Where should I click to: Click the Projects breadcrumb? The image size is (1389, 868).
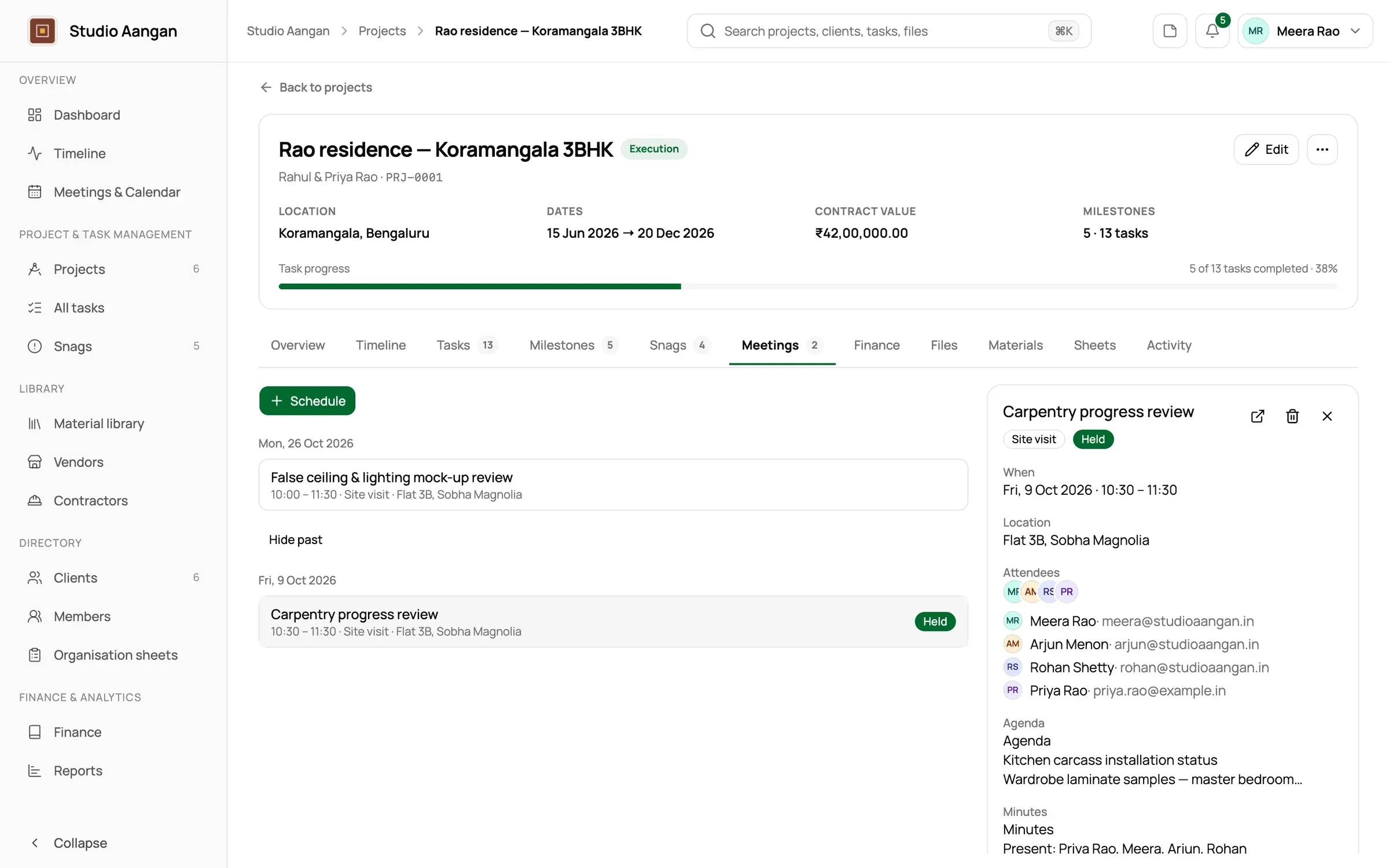pos(382,31)
